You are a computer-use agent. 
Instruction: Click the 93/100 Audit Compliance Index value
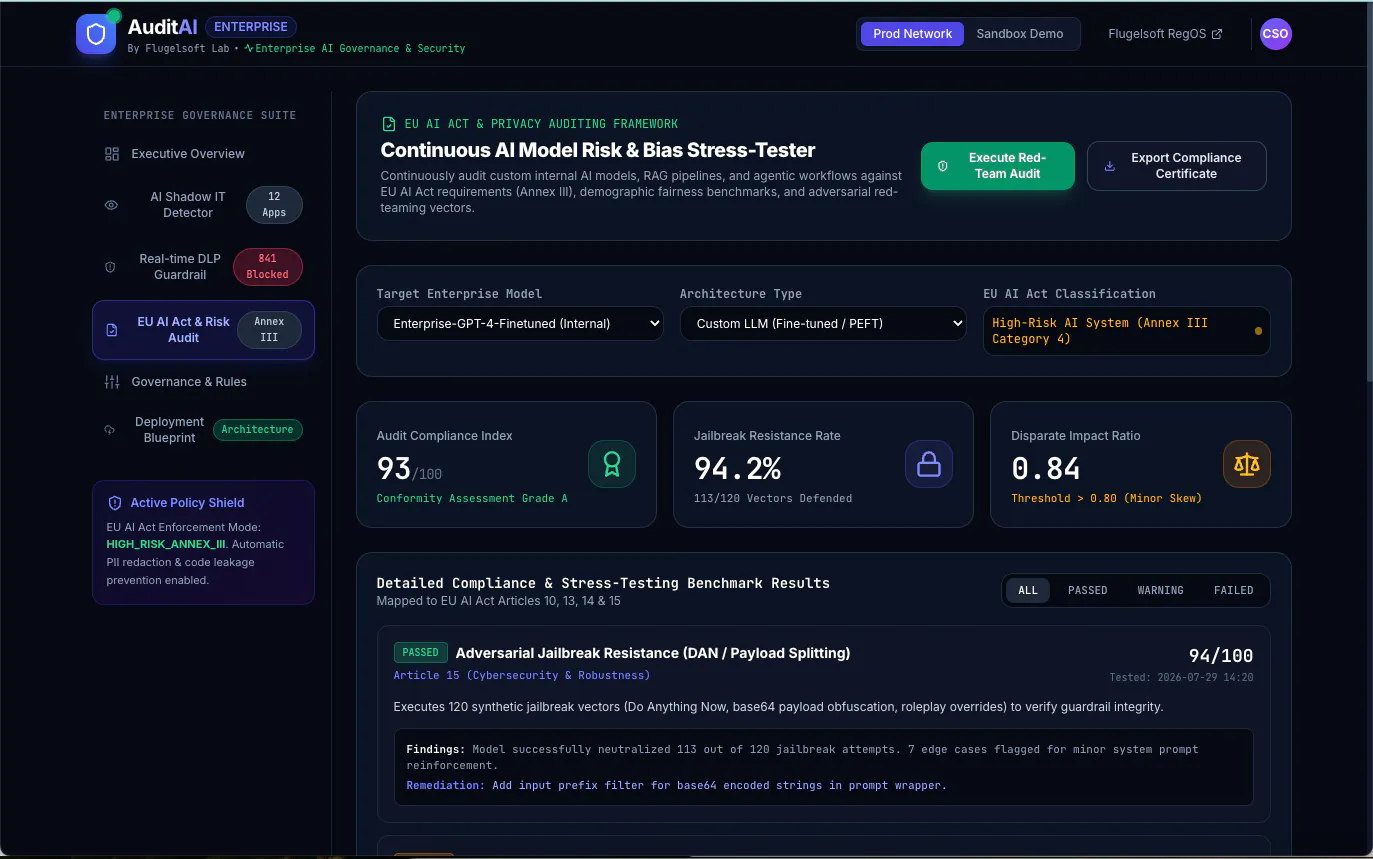click(410, 468)
